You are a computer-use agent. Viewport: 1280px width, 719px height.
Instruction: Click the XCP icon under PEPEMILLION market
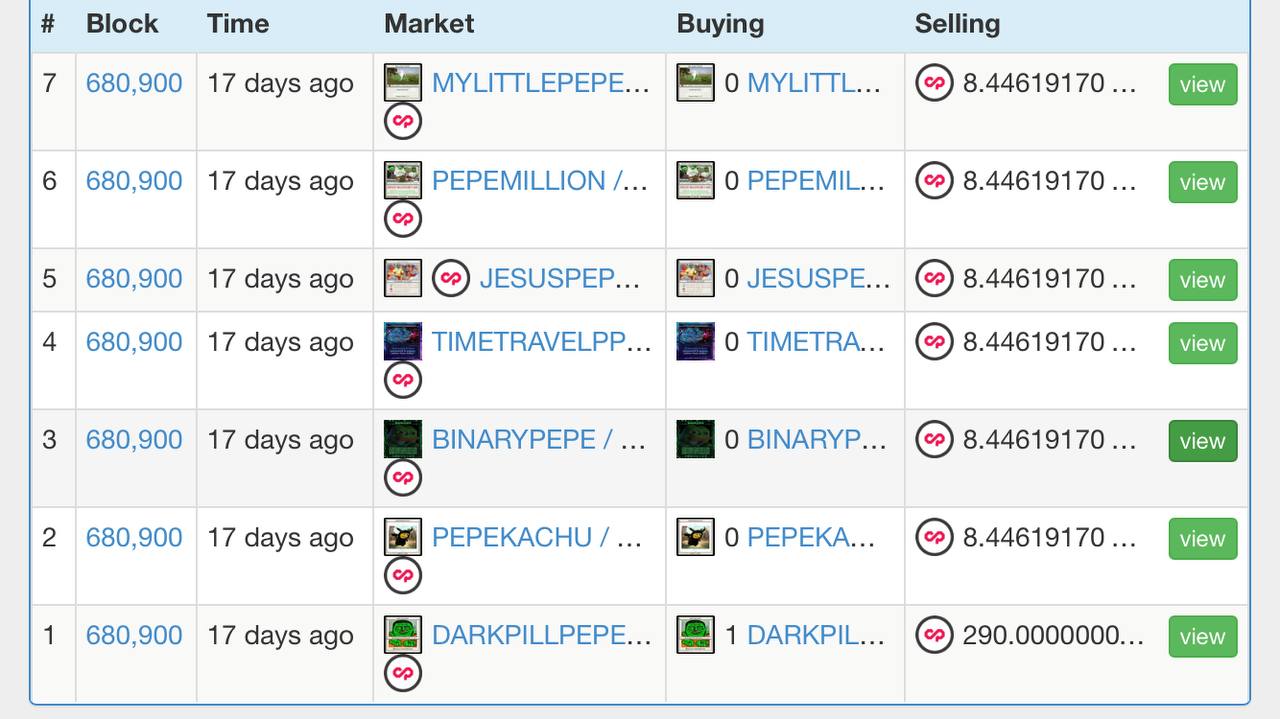click(x=403, y=219)
